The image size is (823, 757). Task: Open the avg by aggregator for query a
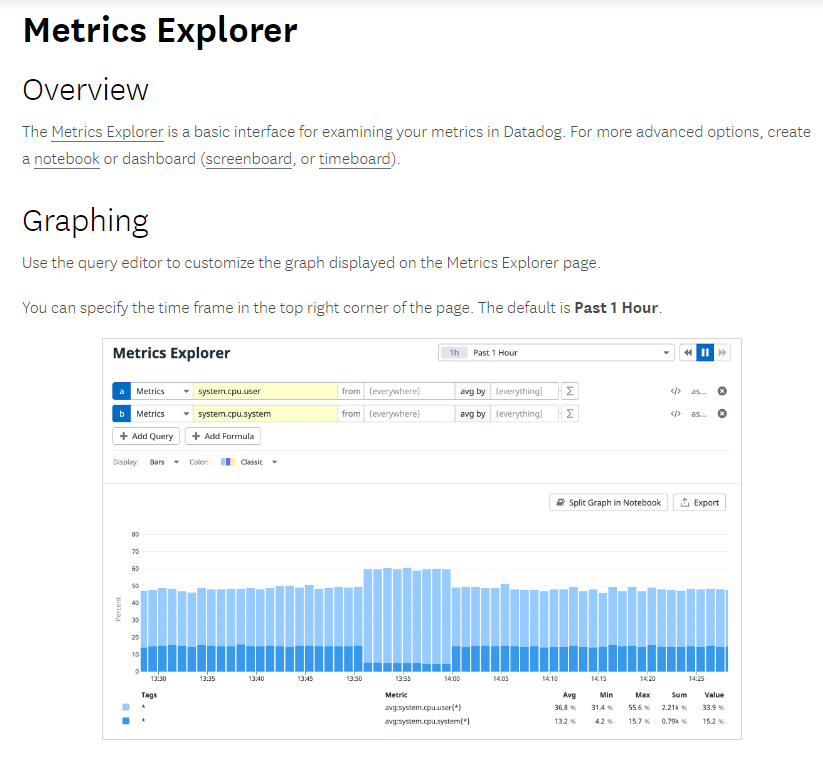(x=472, y=391)
